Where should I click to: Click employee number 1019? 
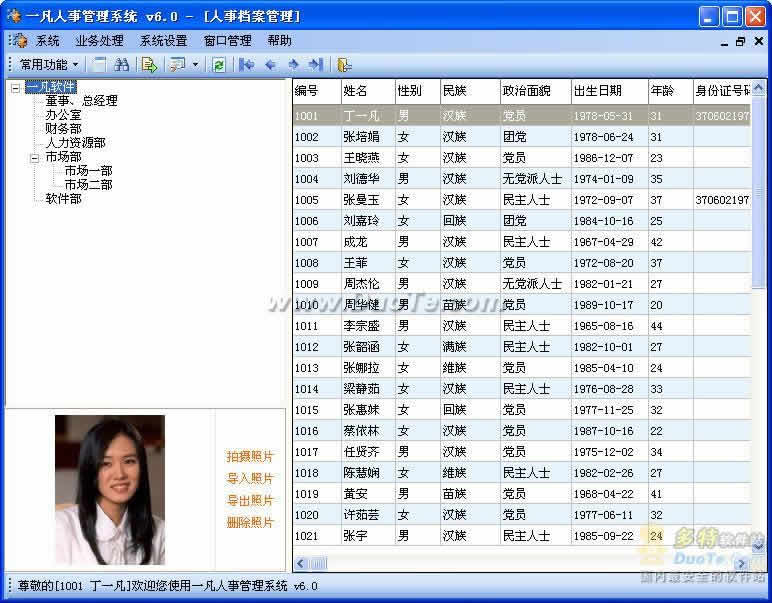pos(317,494)
